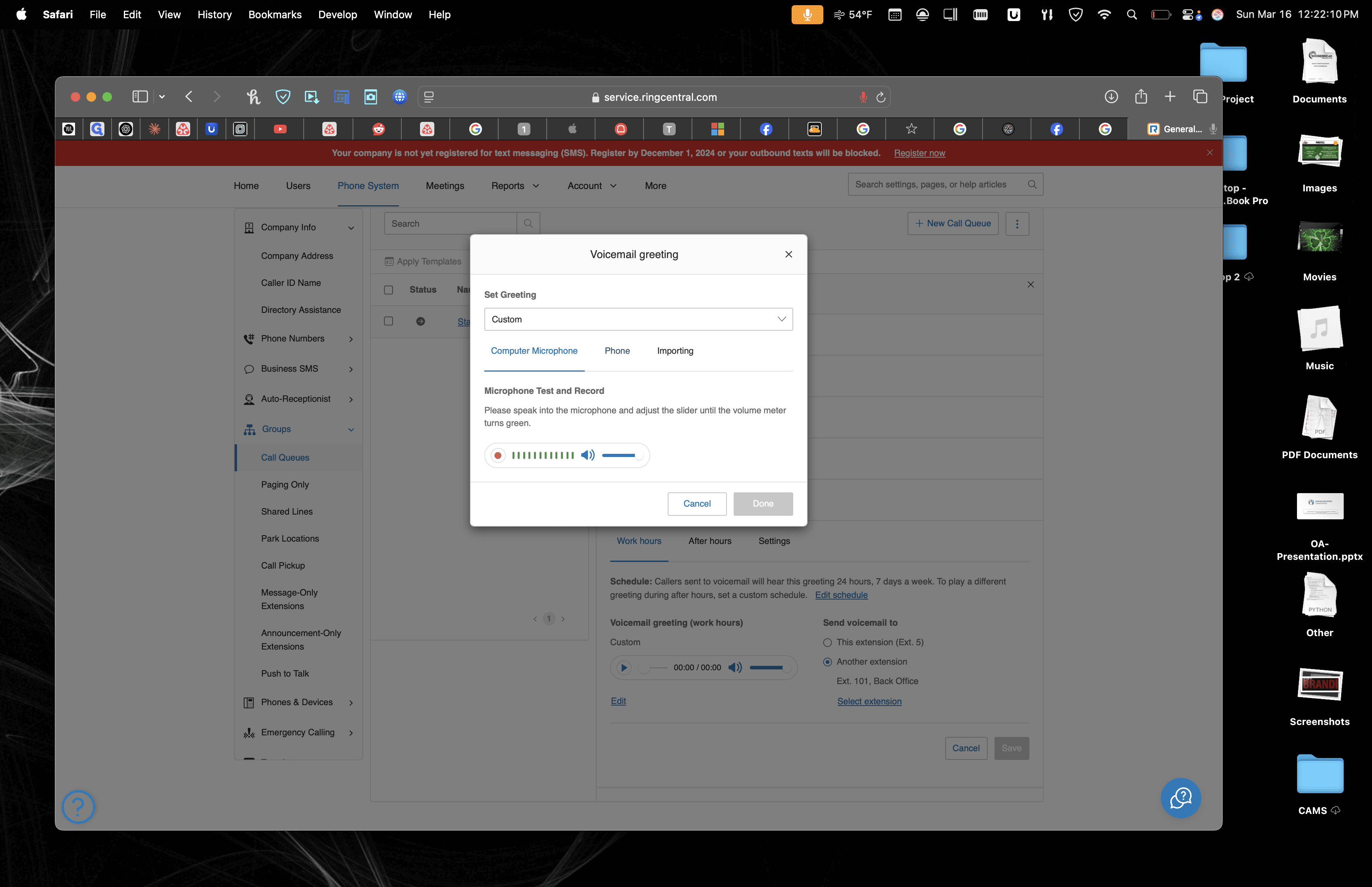Play the work hours voicemail greeting
Image resolution: width=1372 pixels, height=887 pixels.
624,667
